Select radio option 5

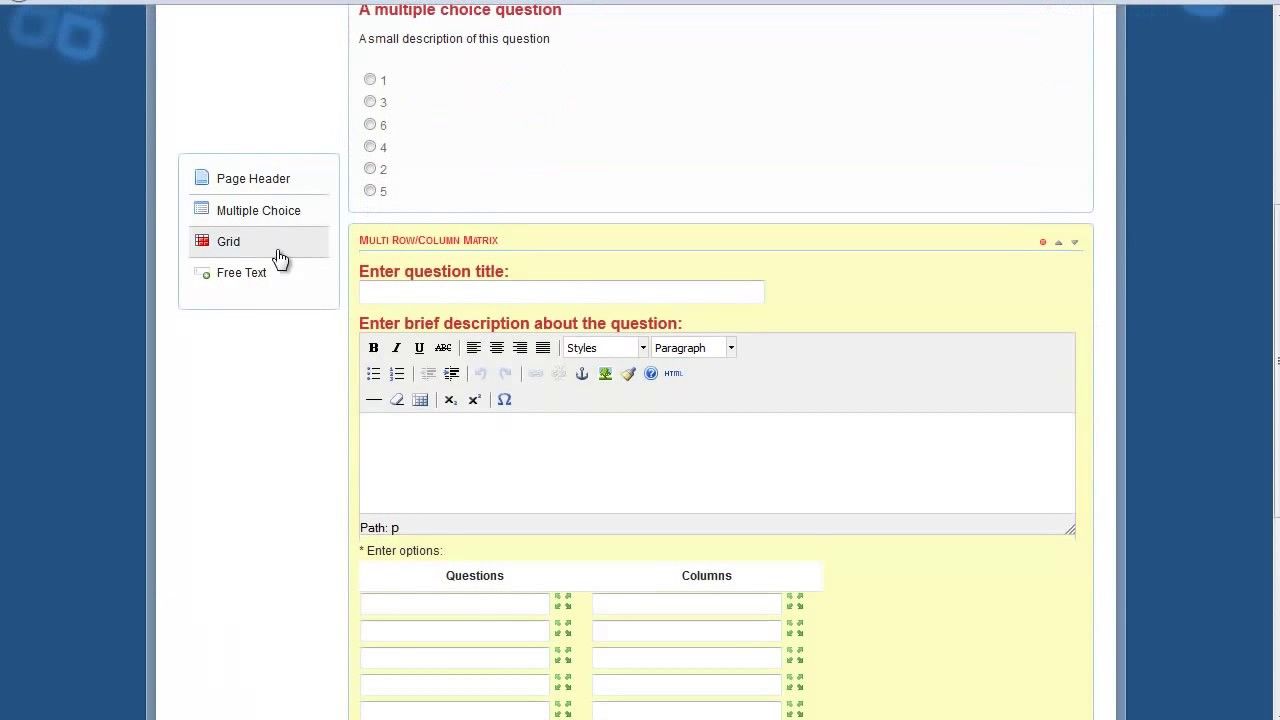(x=370, y=190)
